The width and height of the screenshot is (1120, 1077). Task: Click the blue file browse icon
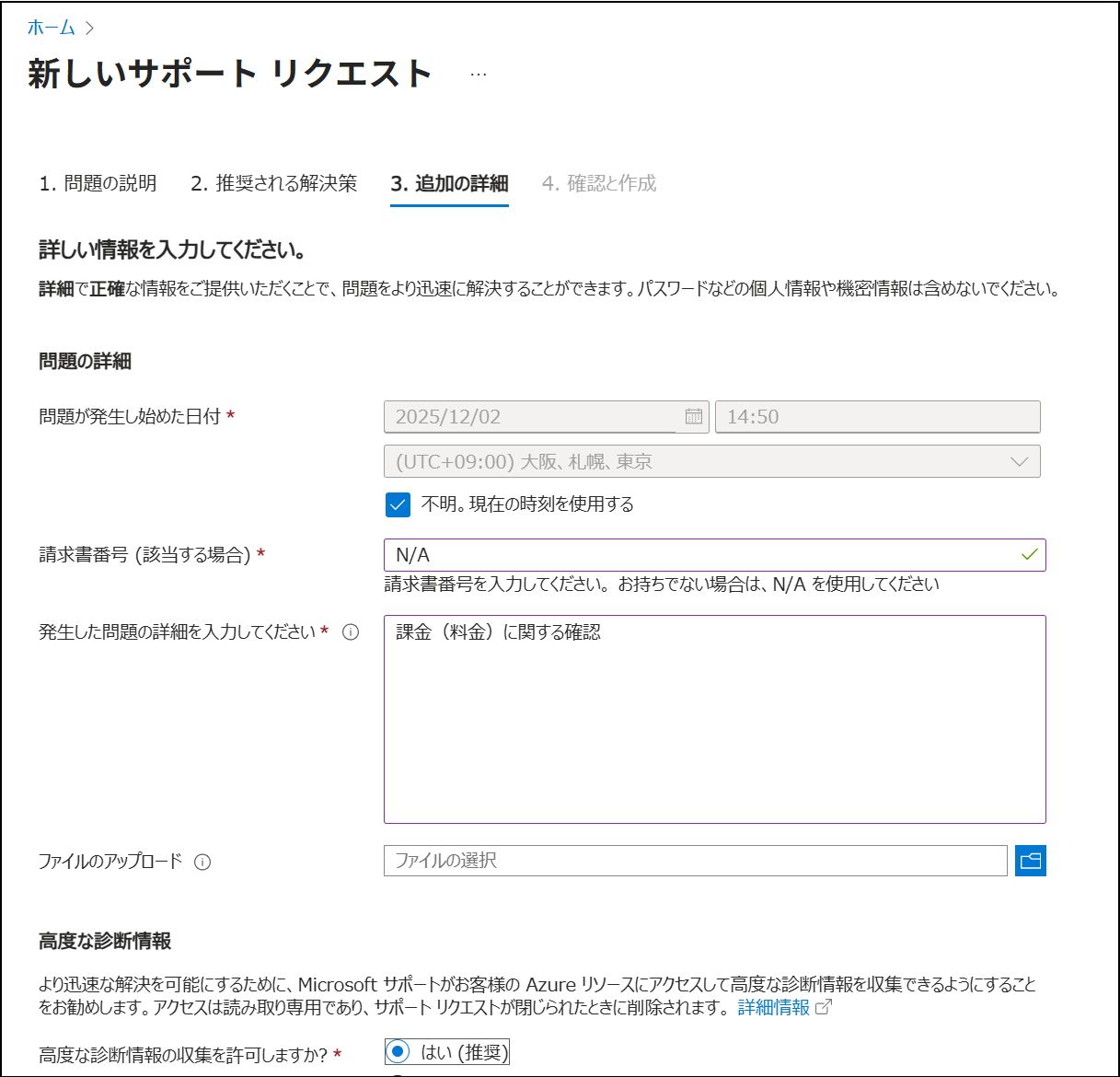(1031, 861)
